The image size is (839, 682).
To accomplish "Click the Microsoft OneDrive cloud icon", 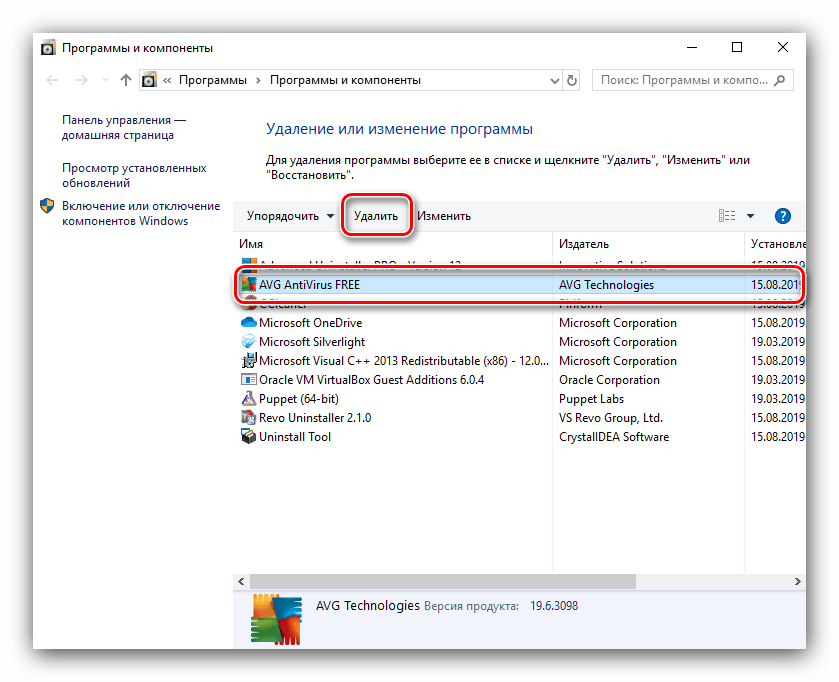I will (249, 323).
